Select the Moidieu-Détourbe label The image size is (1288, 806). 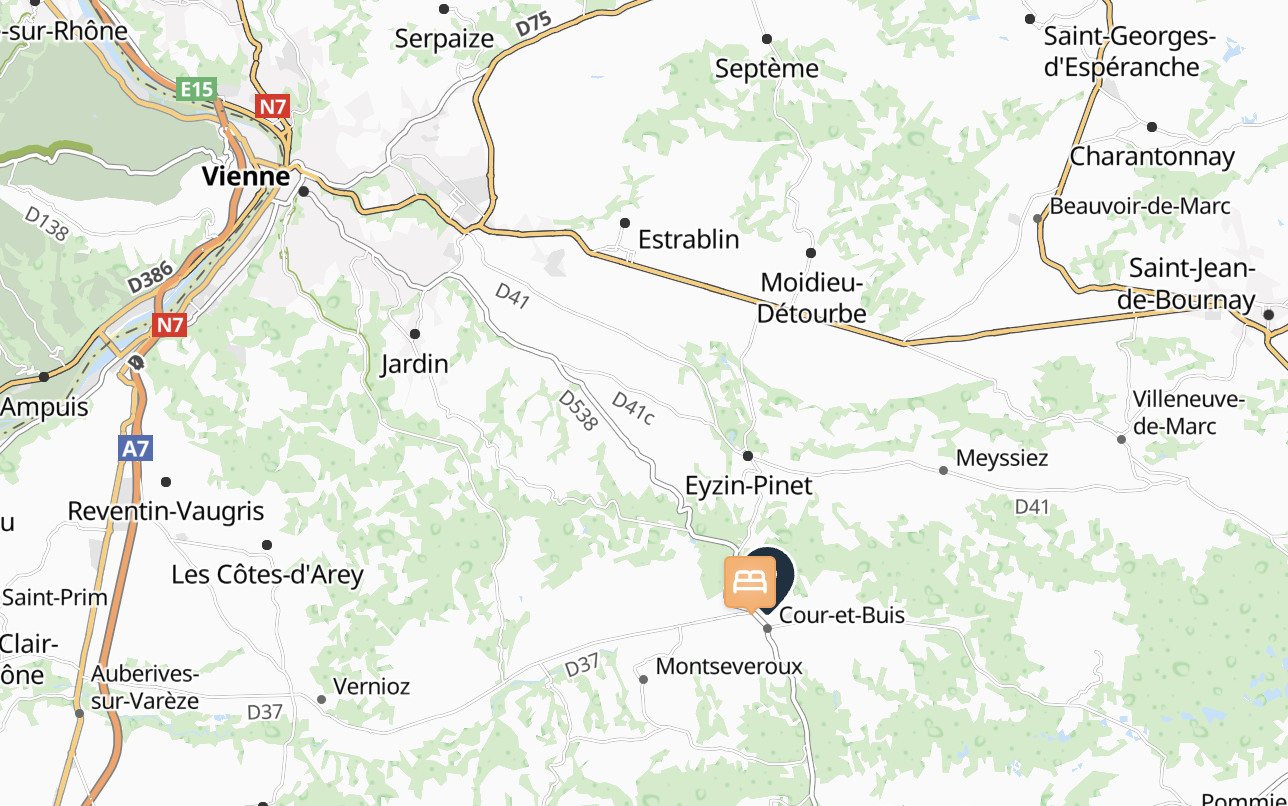coord(811,298)
